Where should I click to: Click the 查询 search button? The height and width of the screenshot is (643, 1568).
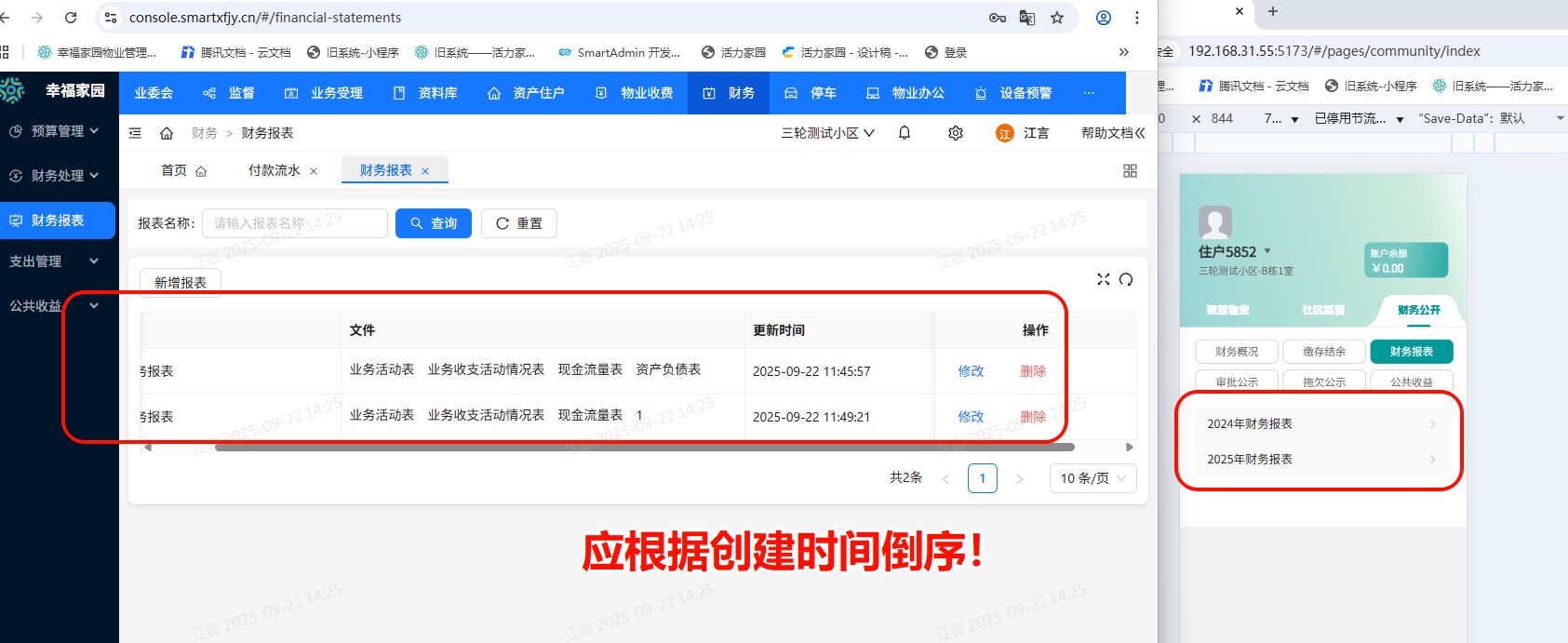point(434,223)
